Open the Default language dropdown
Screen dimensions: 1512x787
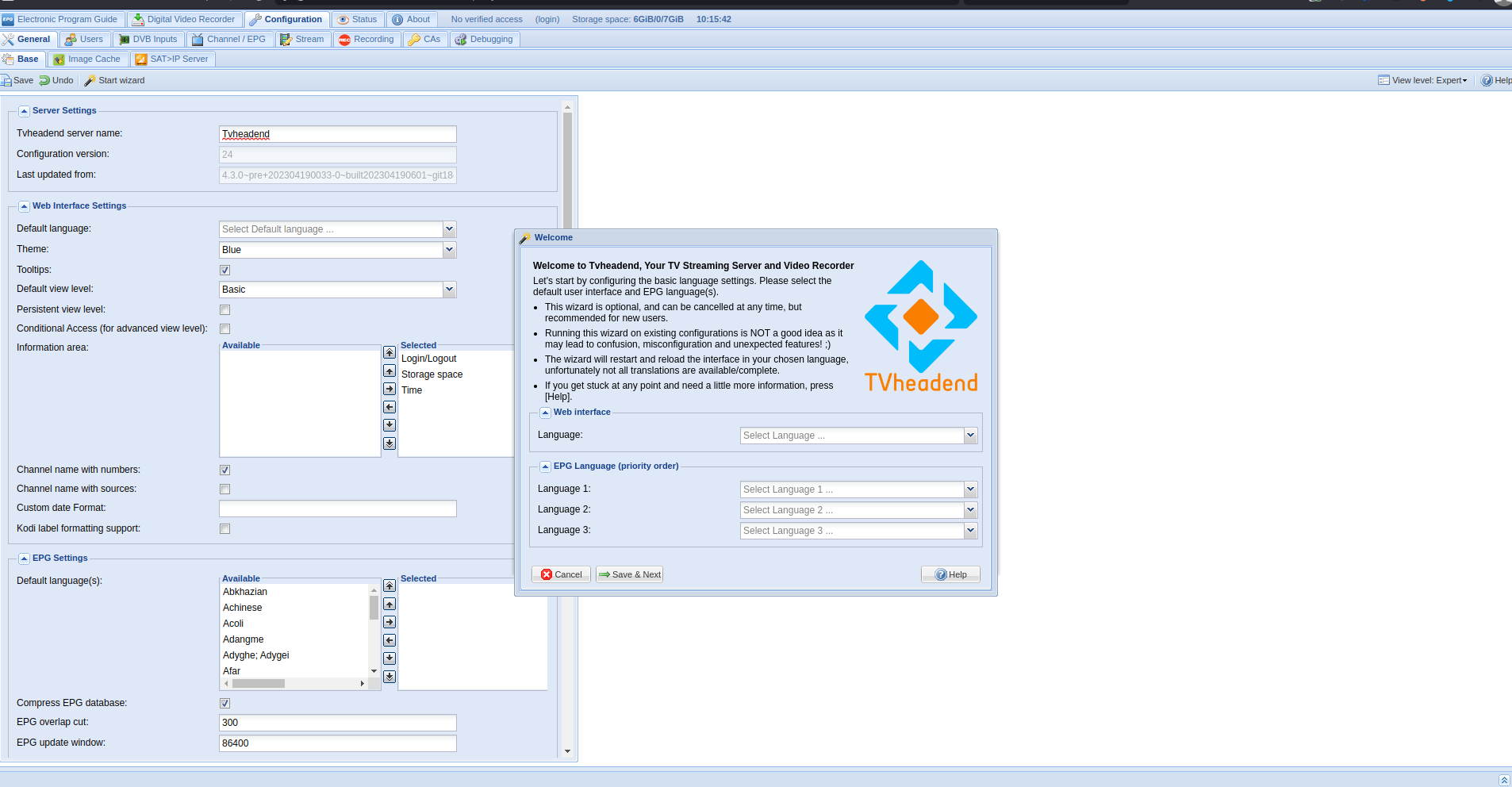(x=450, y=229)
